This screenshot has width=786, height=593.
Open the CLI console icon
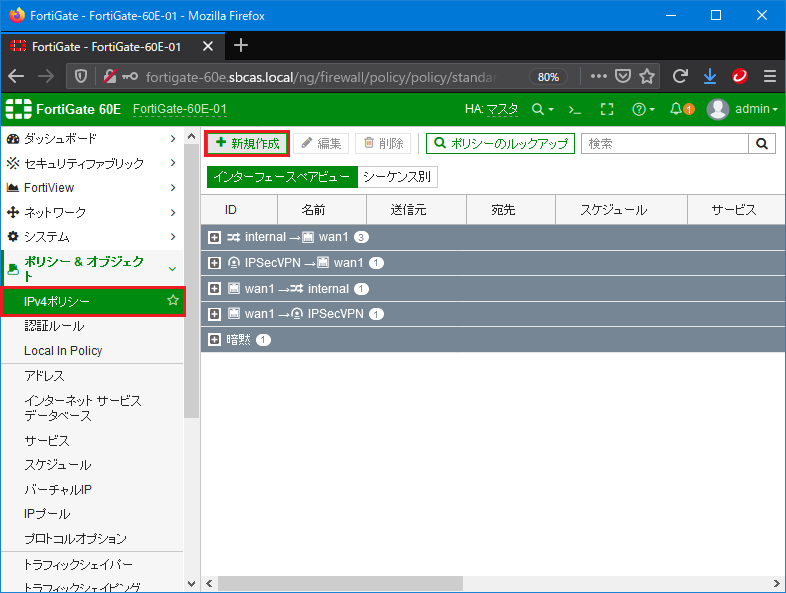pyautogui.click(x=574, y=109)
